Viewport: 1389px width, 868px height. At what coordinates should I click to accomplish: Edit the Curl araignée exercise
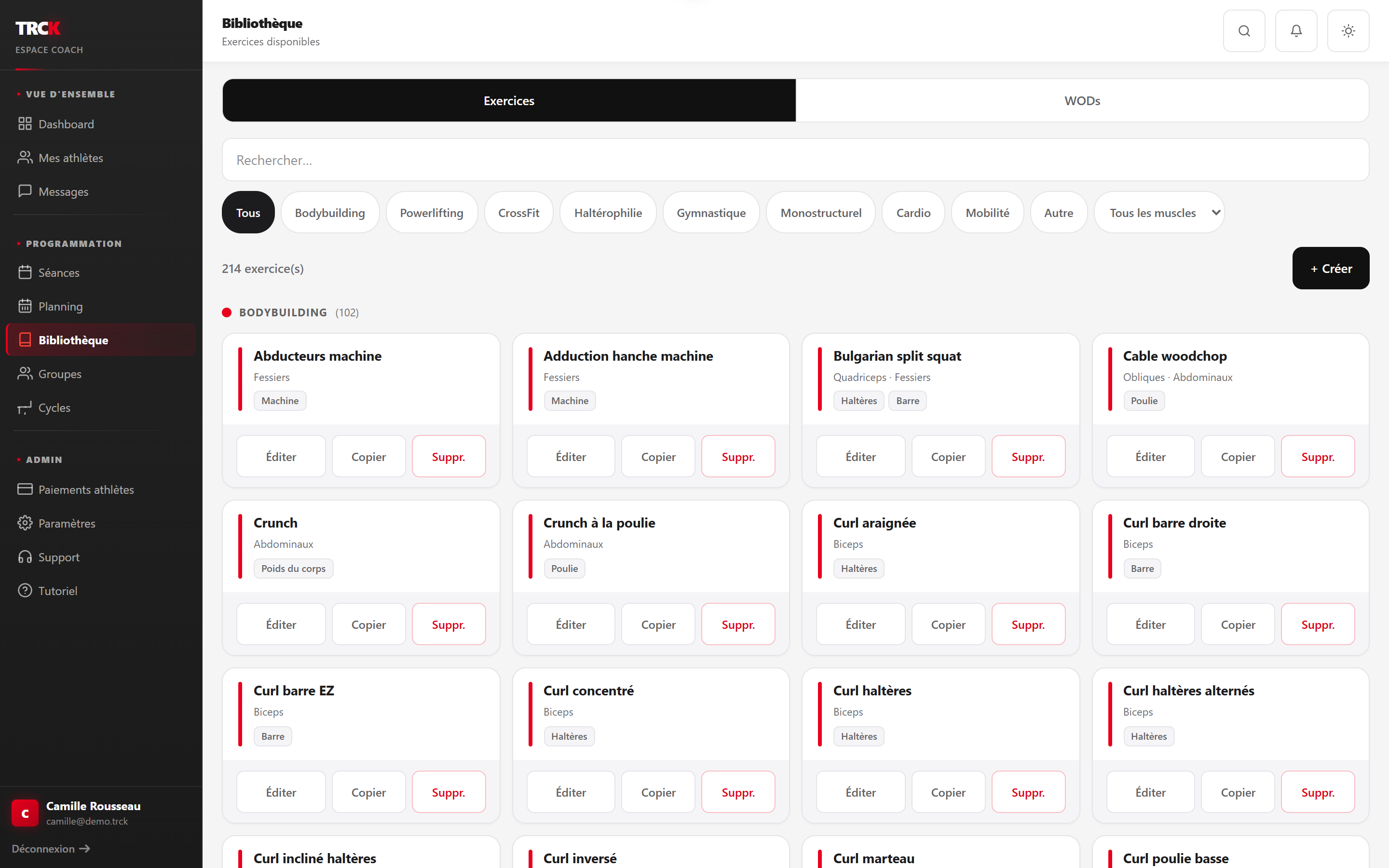[x=860, y=624]
